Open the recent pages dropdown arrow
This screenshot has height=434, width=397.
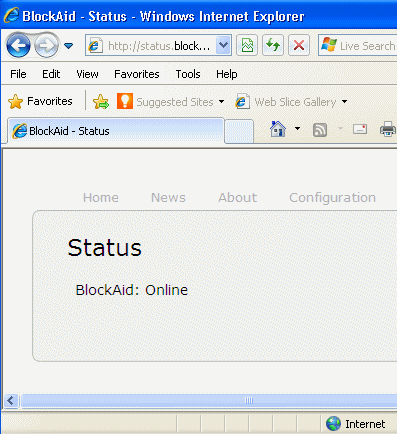pyautogui.click(x=68, y=46)
